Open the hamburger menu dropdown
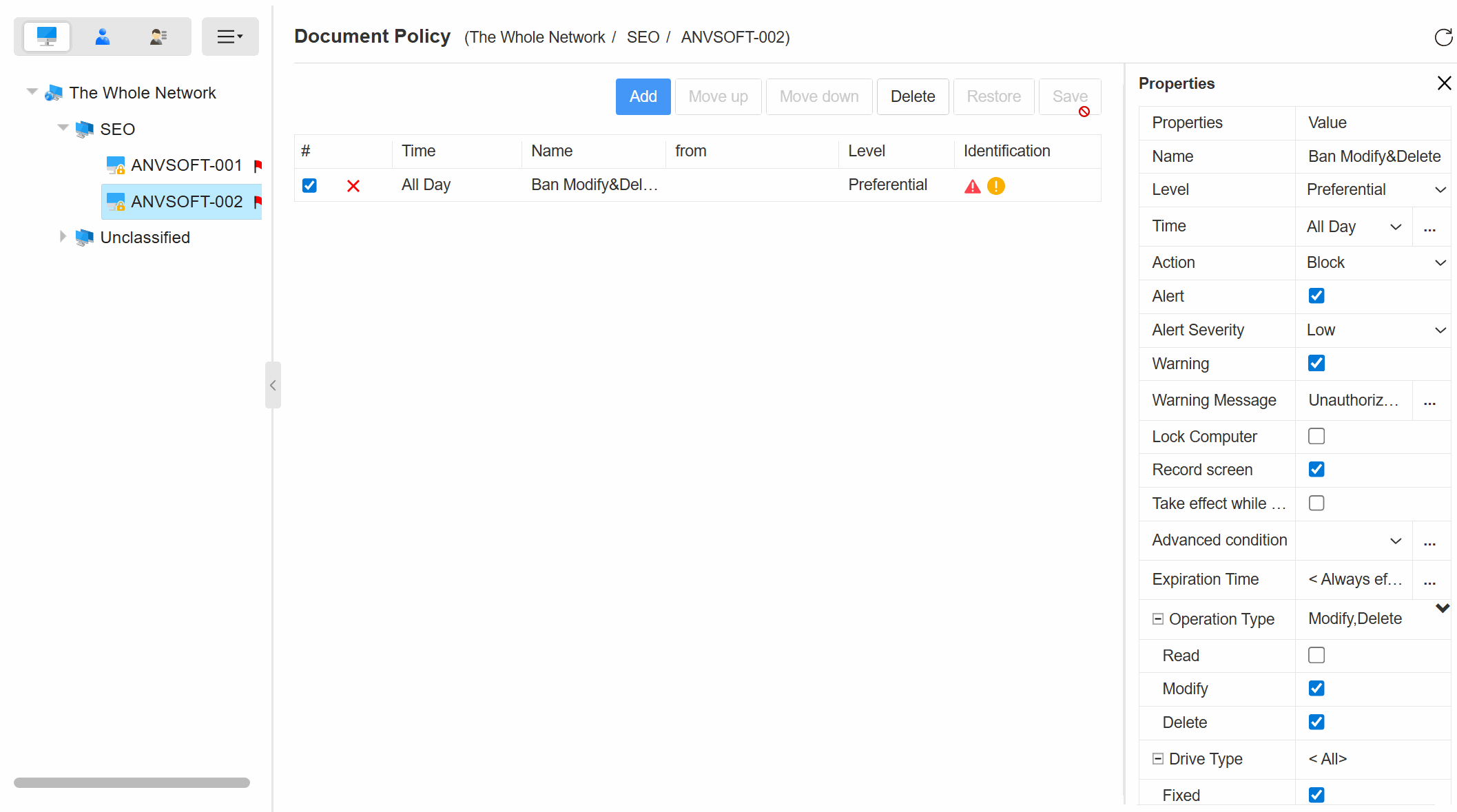Viewport: 1457px width, 812px height. 230,37
